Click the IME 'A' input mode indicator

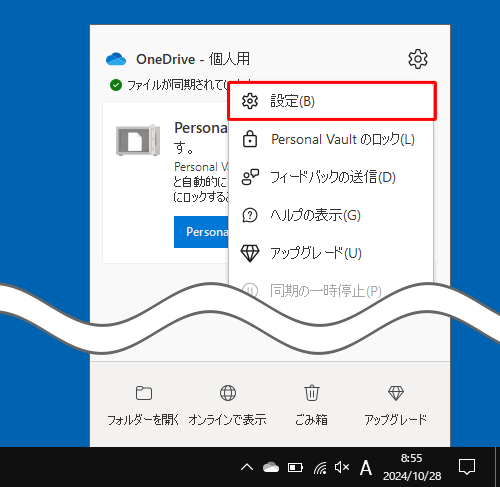366,468
